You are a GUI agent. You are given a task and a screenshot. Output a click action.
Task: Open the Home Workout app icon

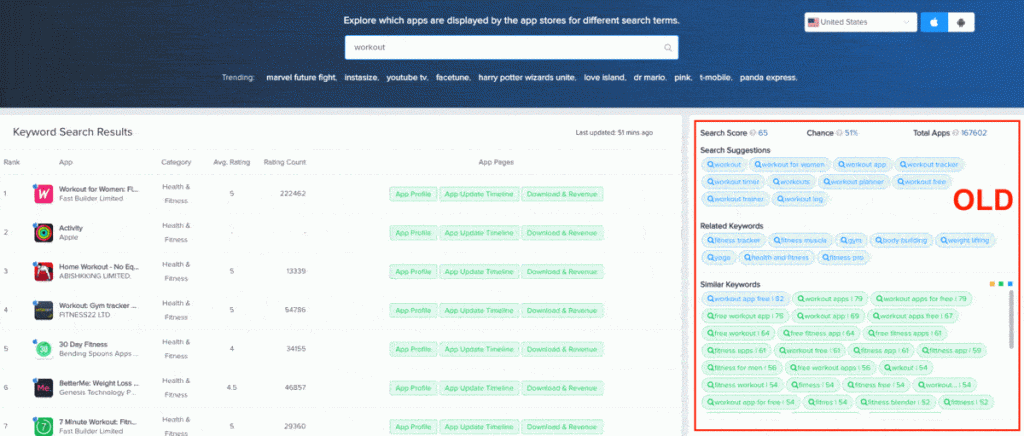click(x=43, y=272)
